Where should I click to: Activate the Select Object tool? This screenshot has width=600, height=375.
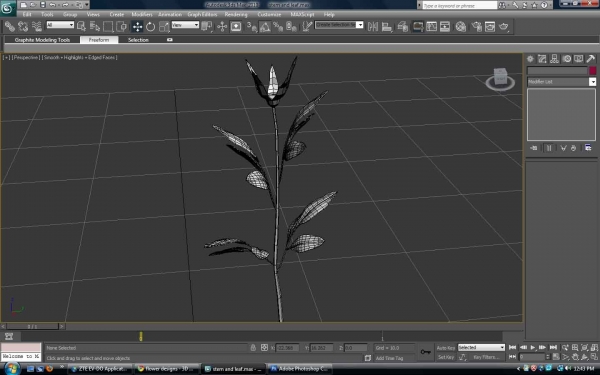click(81, 26)
